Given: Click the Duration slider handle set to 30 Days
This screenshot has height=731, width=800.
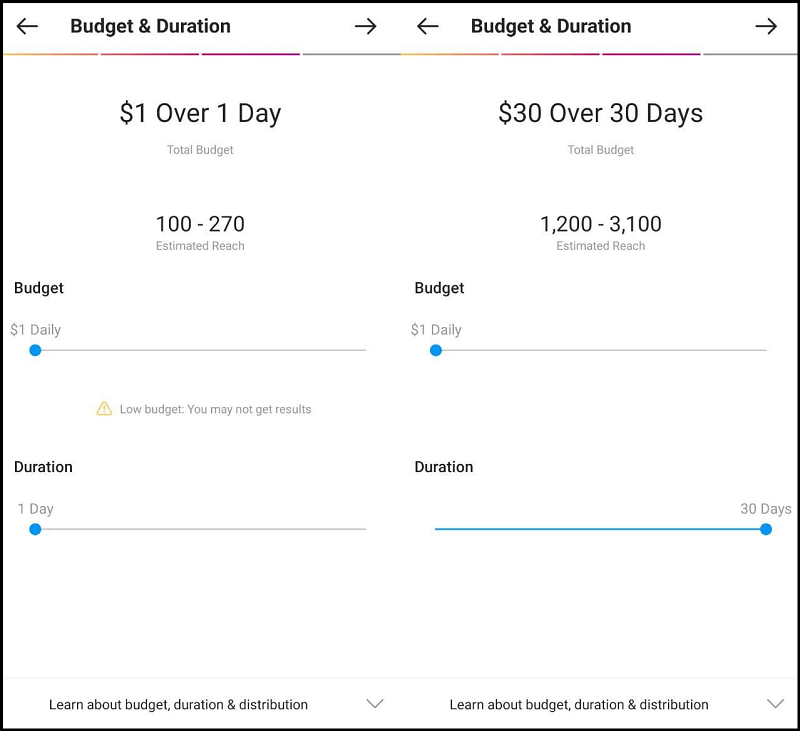Looking at the screenshot, I should pos(766,529).
